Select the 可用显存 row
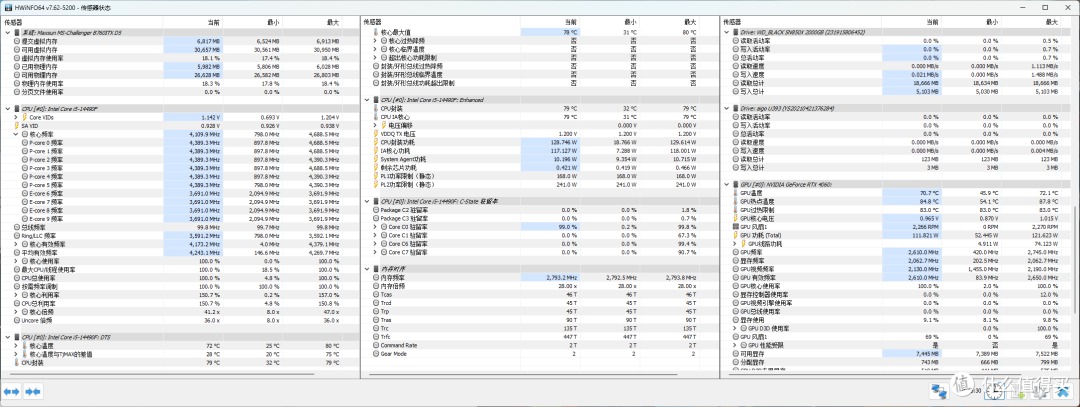This screenshot has width=1080, height=407. click(x=898, y=353)
